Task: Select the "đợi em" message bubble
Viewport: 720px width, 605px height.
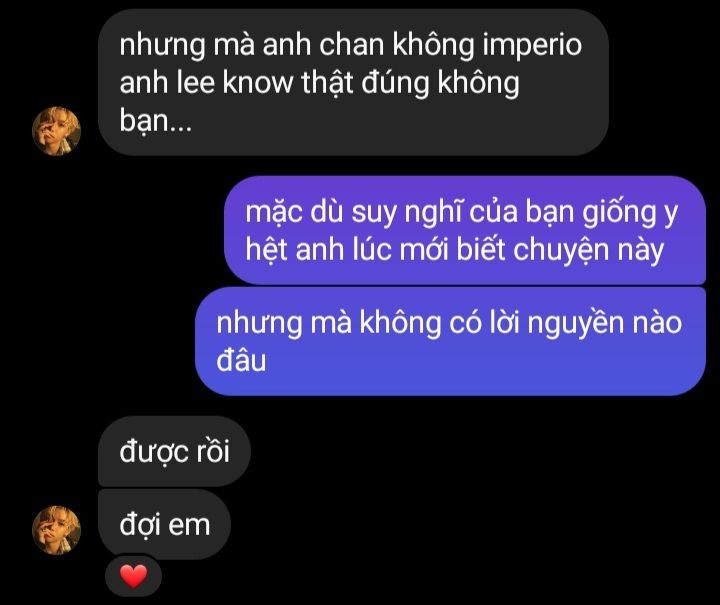Action: pos(164,525)
